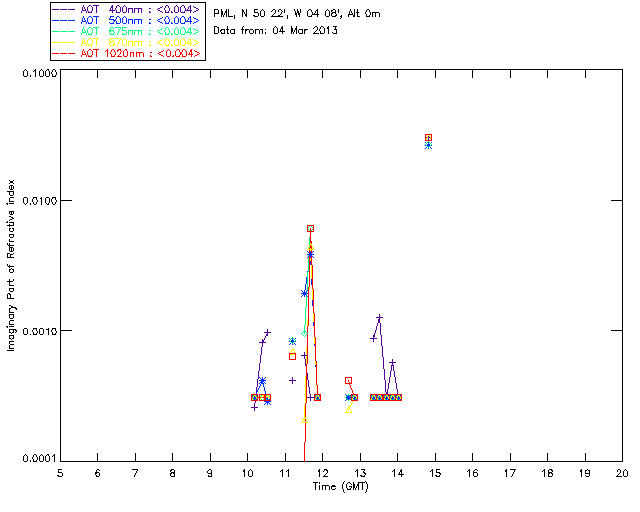The width and height of the screenshot is (640, 512).
Task: Click the 0.0010 y-axis tick label
Action: pyautogui.click(x=39, y=331)
